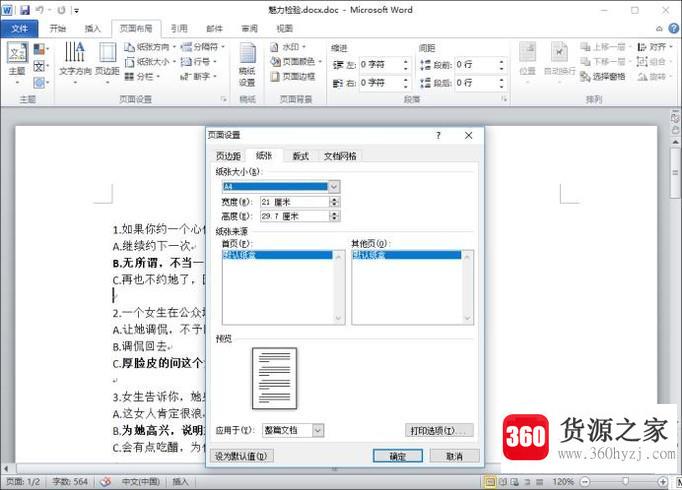
Task: Click the Page Setup group dialog launcher
Action: click(x=224, y=100)
